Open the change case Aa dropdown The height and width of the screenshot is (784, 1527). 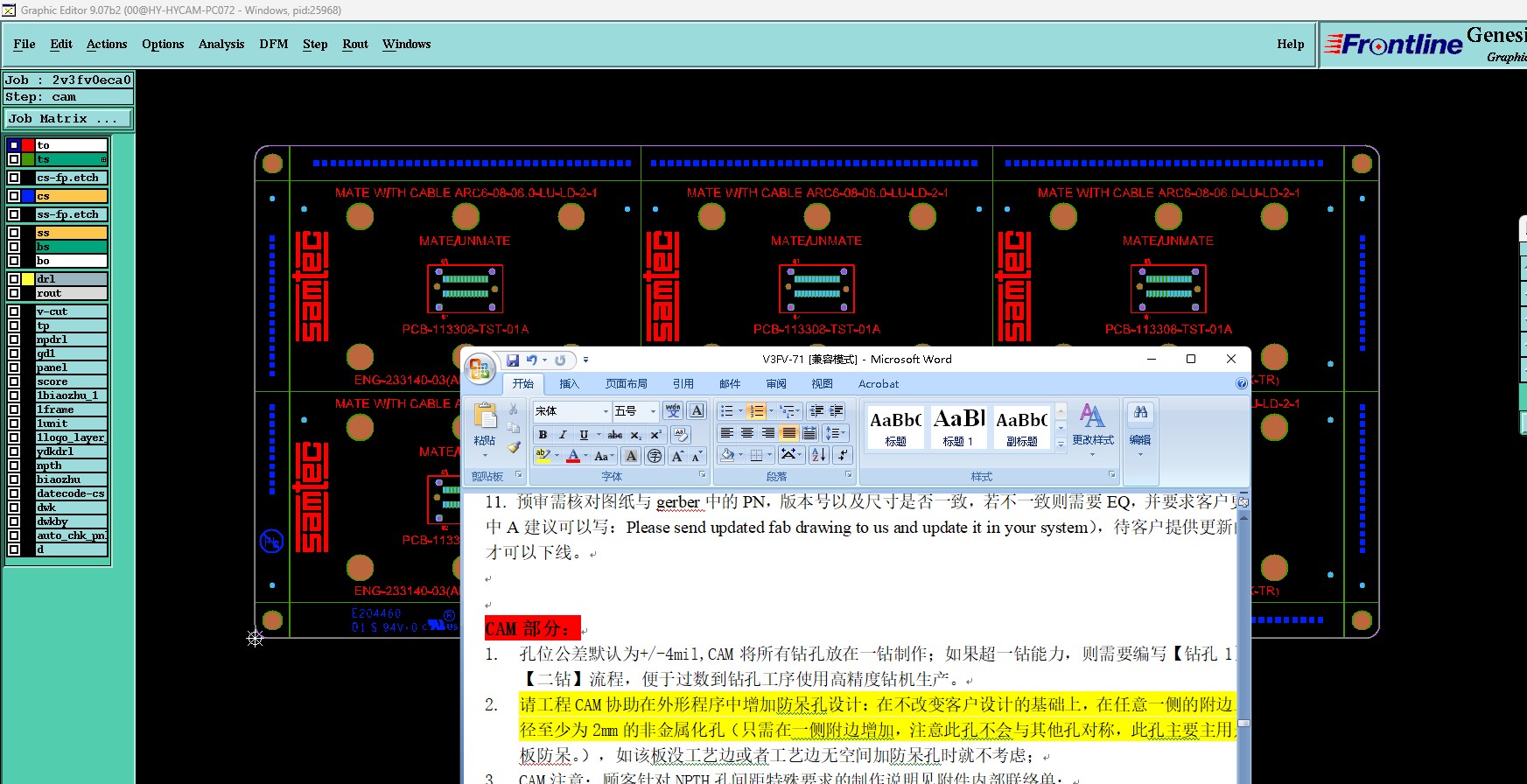point(604,456)
